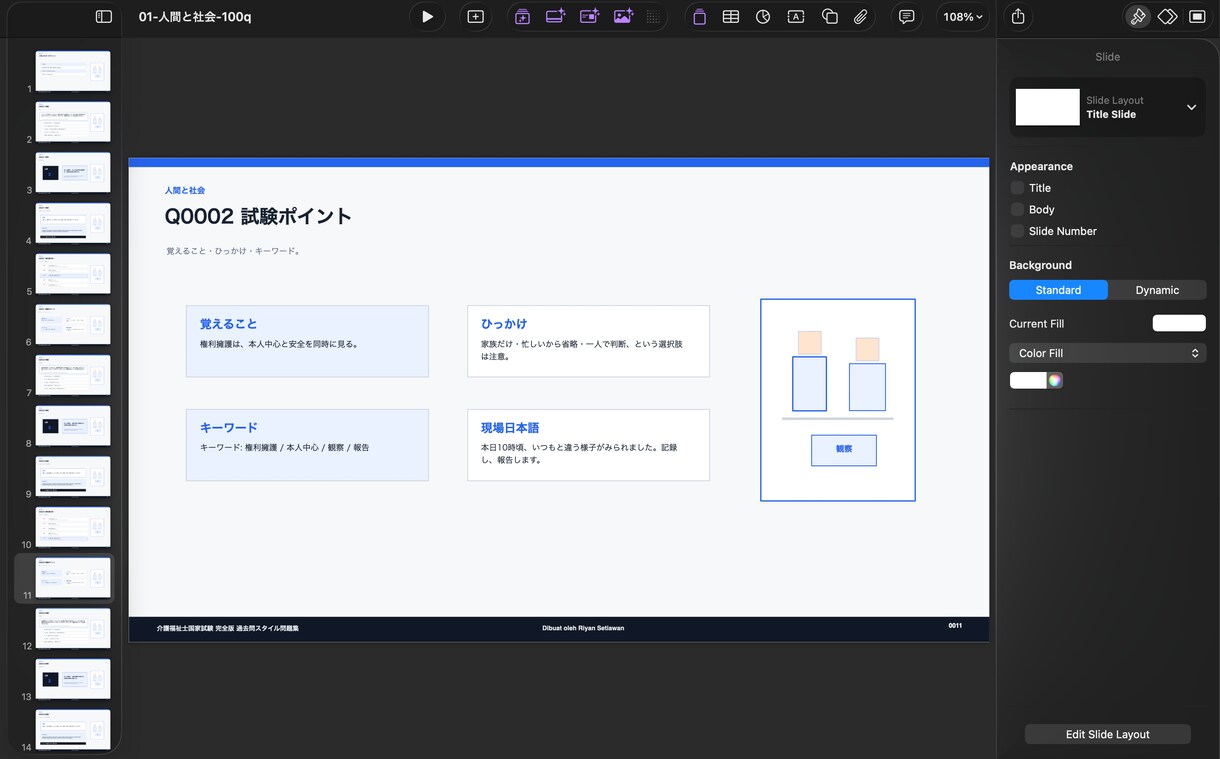Open the color wheel picker

coord(1054,380)
